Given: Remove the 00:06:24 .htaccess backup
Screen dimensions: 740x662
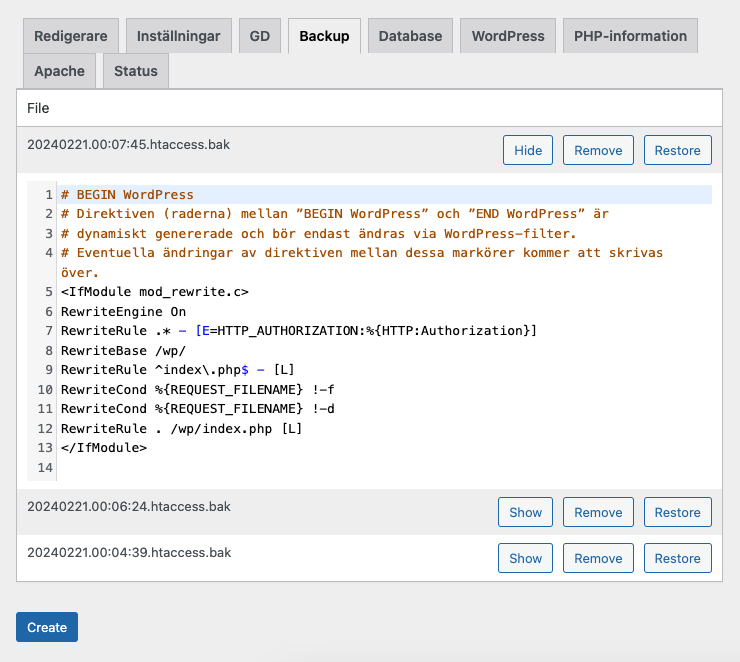Looking at the screenshot, I should 599,513.
